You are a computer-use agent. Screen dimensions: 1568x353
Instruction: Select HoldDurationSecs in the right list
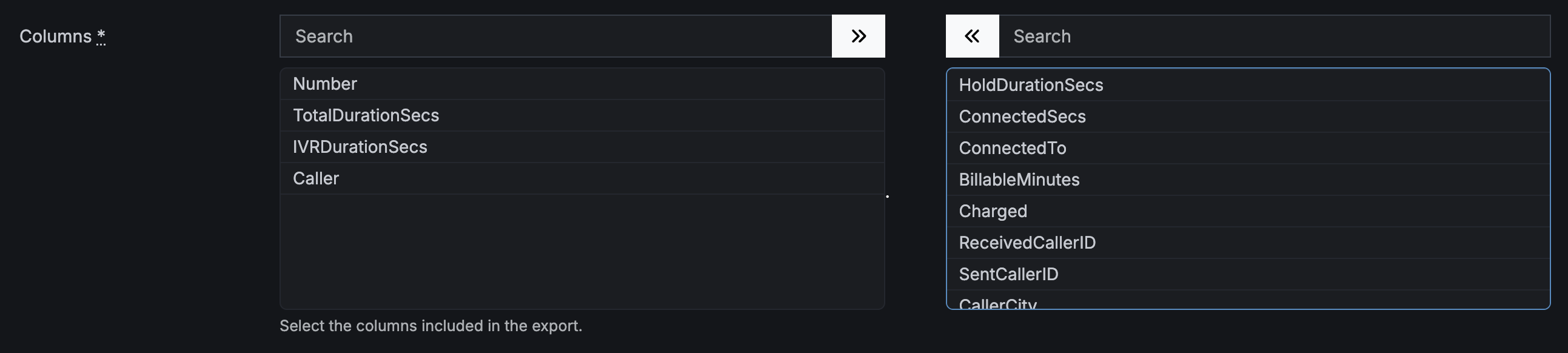point(1248,85)
